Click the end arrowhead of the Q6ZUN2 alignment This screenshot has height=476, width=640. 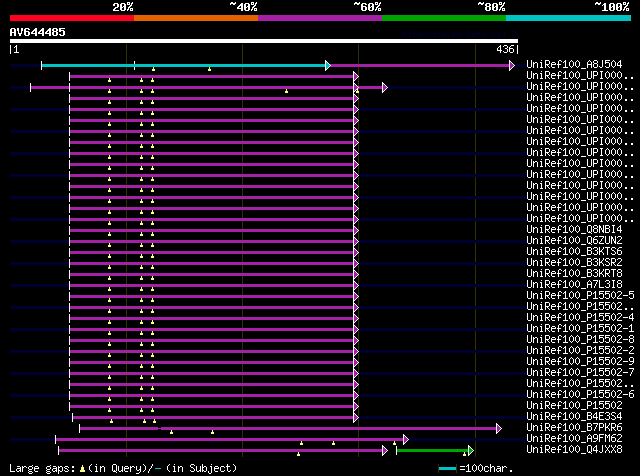pos(356,242)
